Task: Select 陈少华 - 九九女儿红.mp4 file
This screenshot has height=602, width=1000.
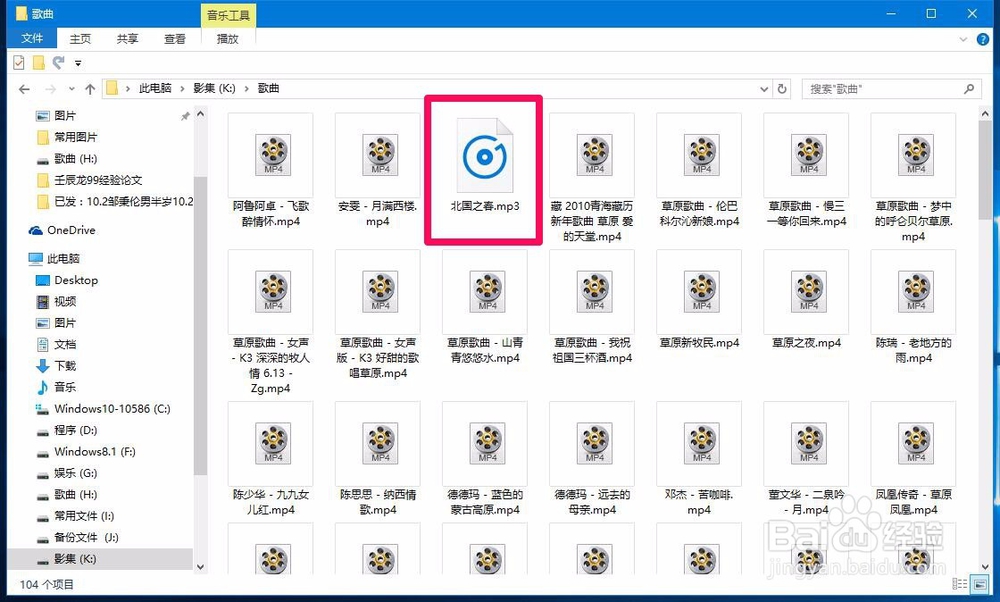Action: coord(270,459)
